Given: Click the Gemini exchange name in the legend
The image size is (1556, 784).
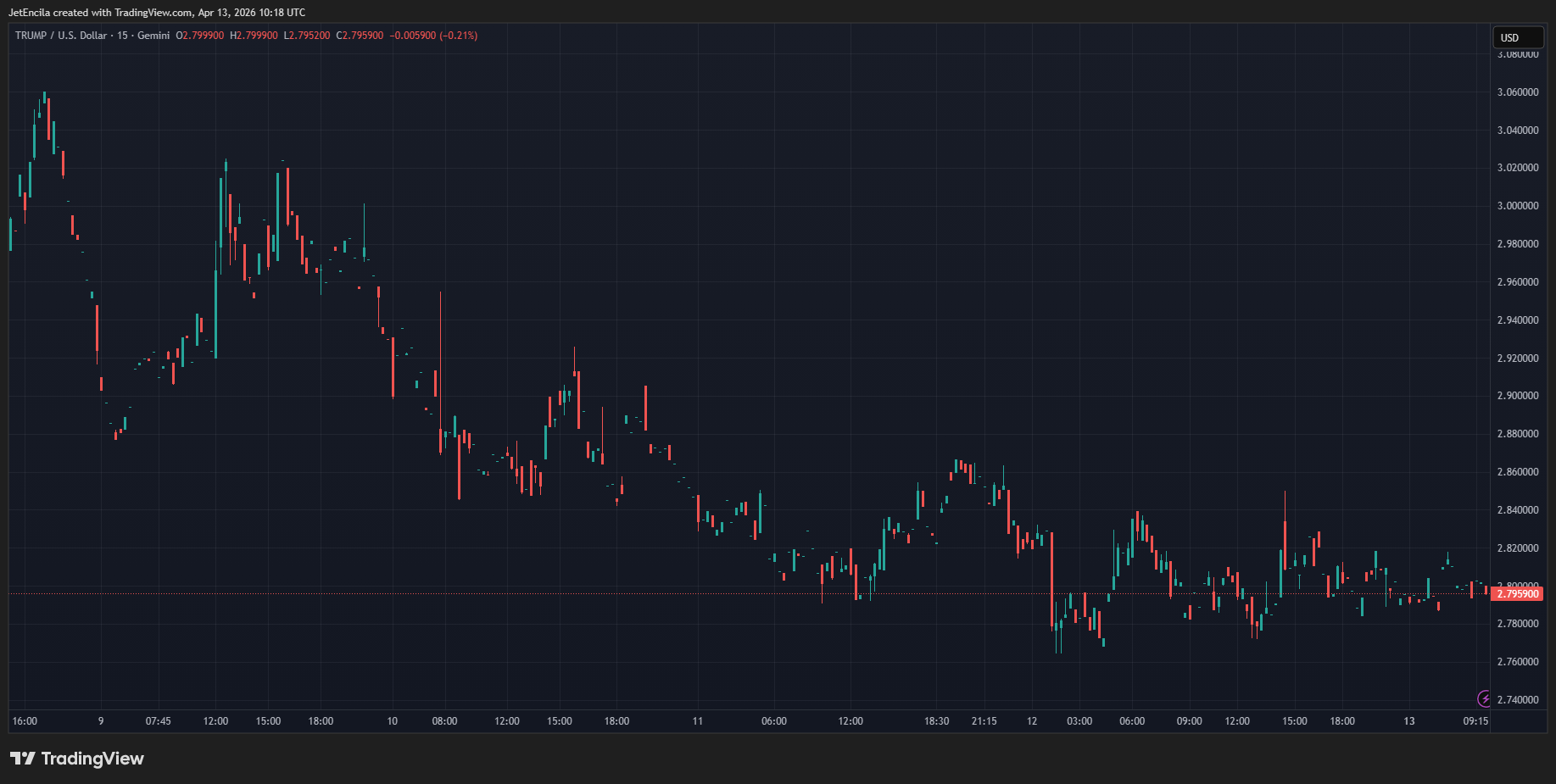Looking at the screenshot, I should [153, 36].
